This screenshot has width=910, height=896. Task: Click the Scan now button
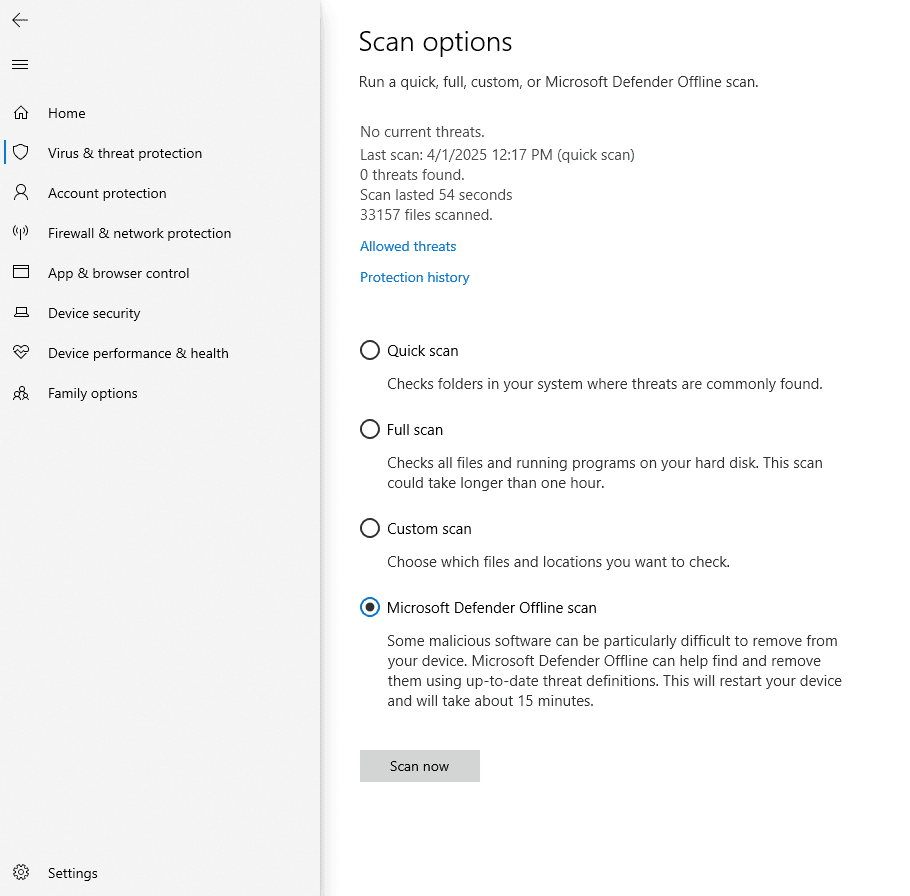pyautogui.click(x=420, y=766)
